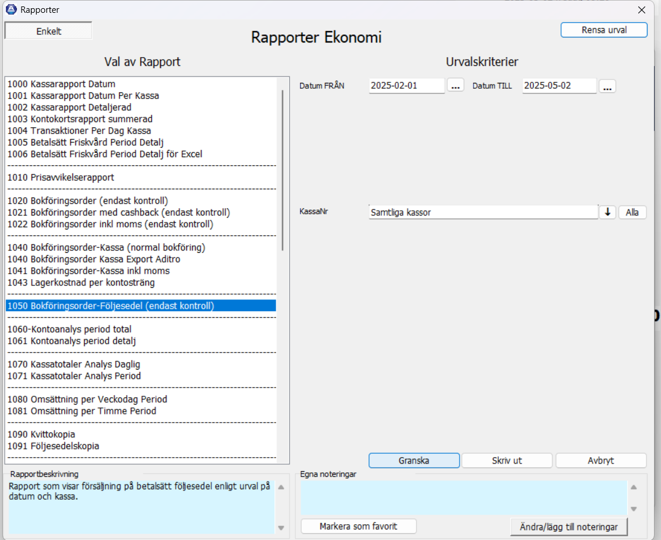Image resolution: width=661 pixels, height=540 pixels.
Task: Expand the KassaNr dropdown arrow
Action: point(607,212)
